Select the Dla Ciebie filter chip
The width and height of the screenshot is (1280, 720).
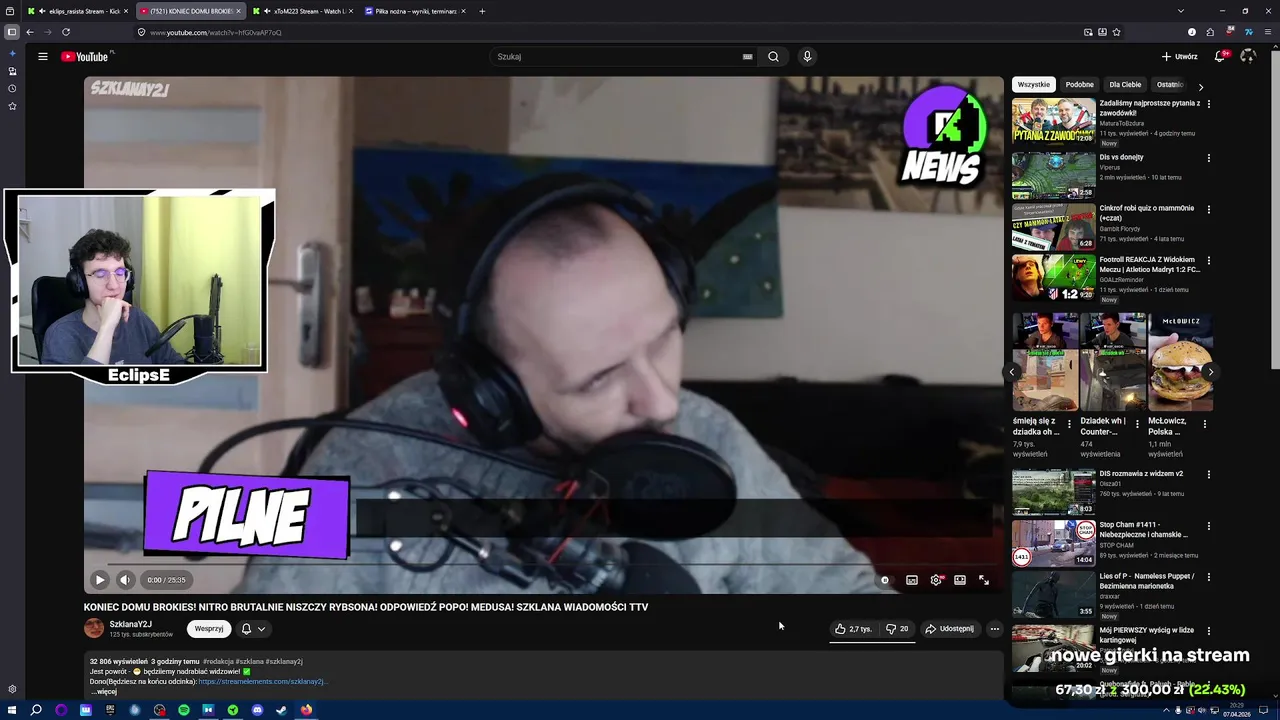click(1125, 85)
